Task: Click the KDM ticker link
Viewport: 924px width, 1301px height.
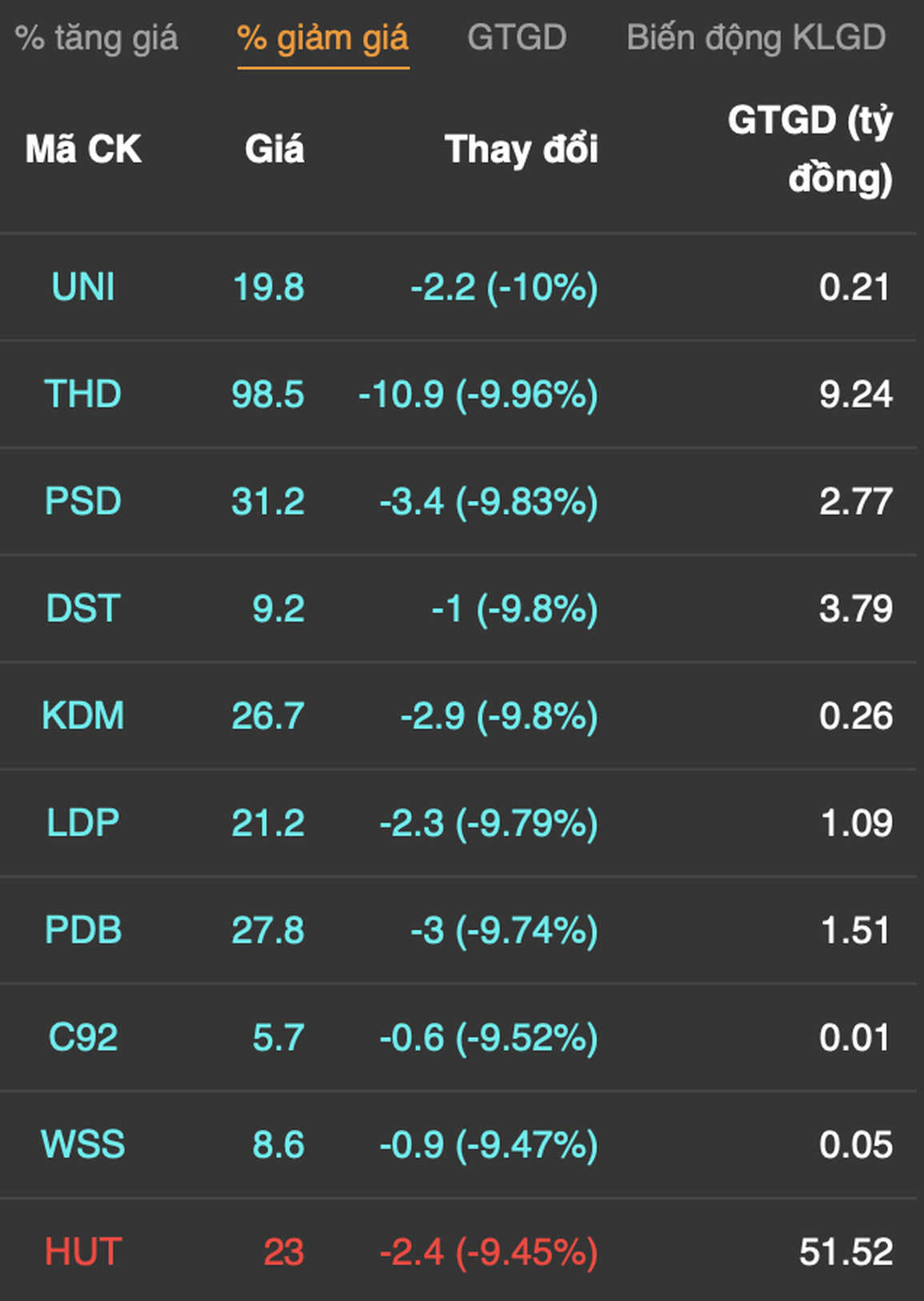Action: (83, 716)
